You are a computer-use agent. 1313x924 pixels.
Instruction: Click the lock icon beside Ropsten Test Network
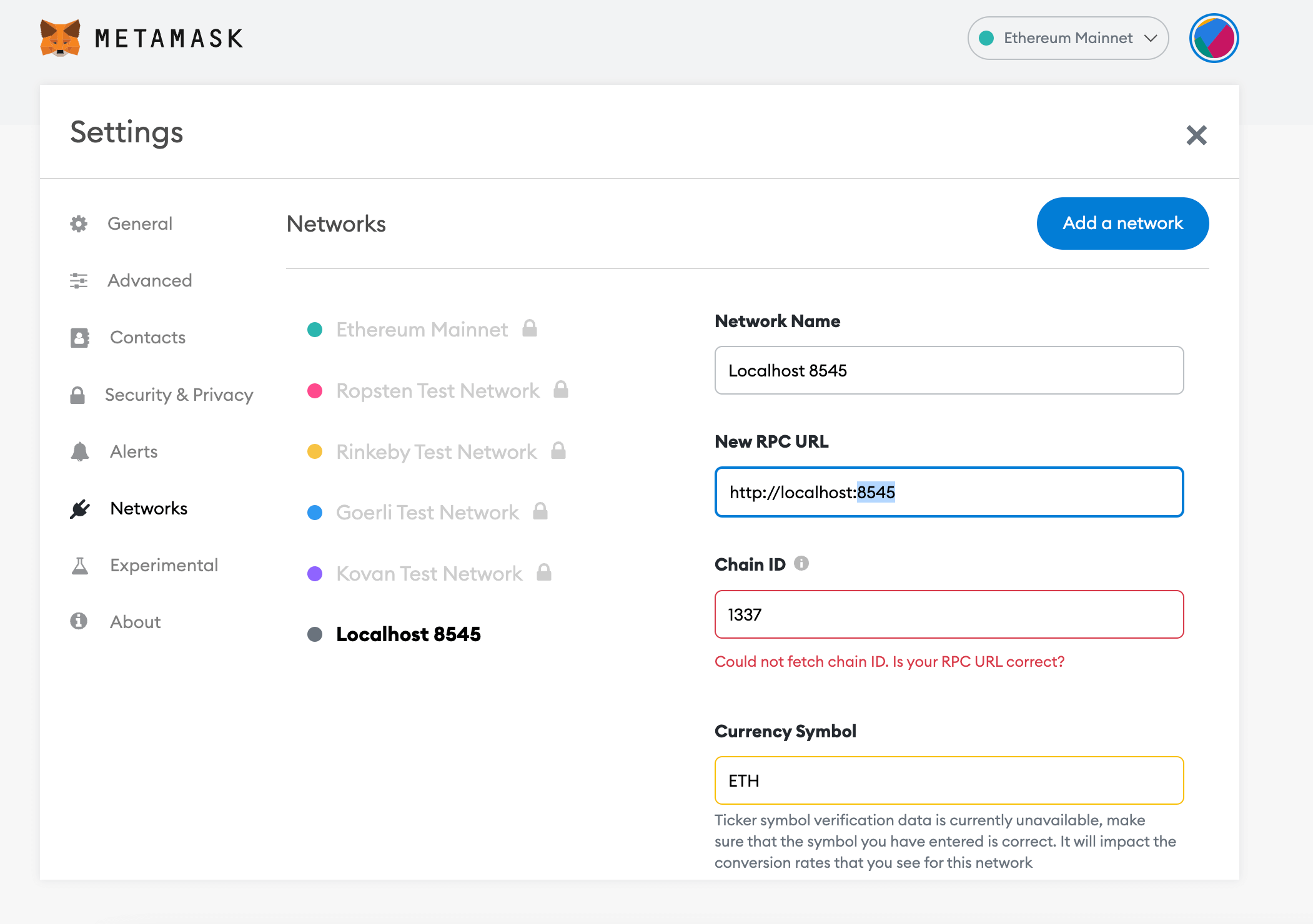click(x=561, y=389)
